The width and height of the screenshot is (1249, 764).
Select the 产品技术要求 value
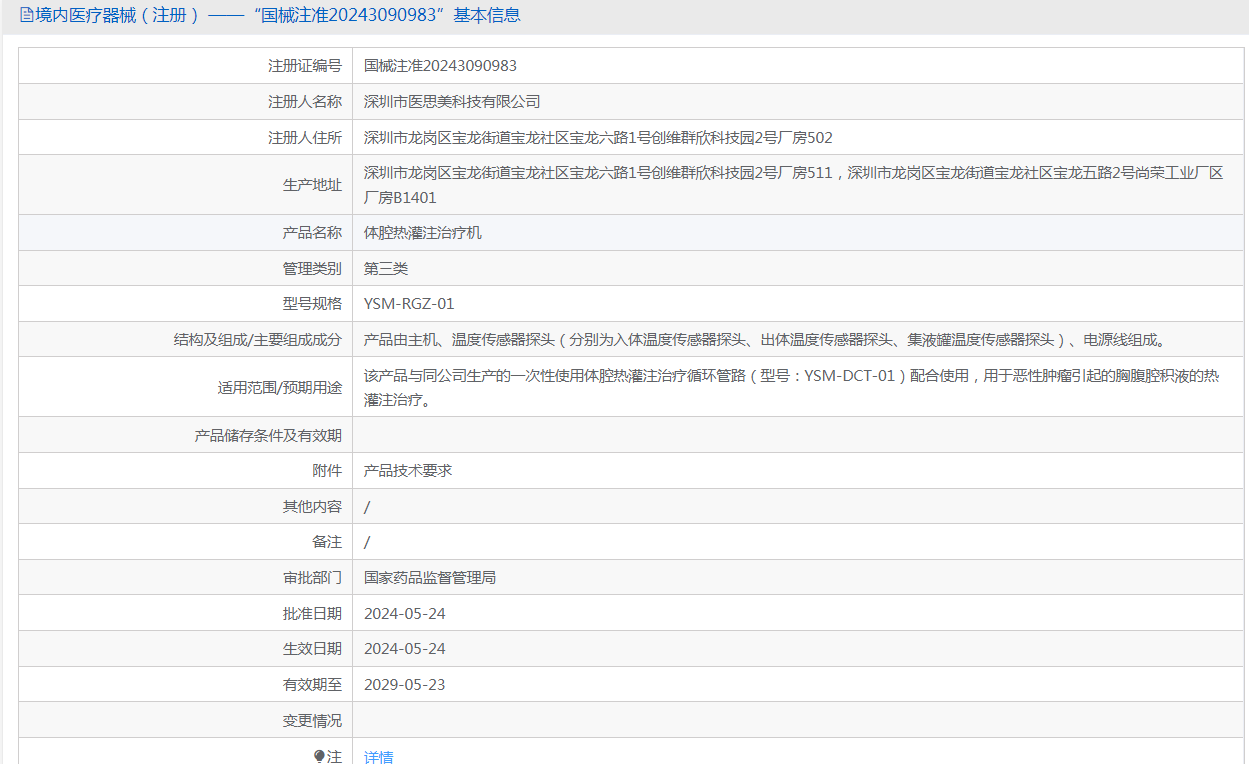pos(408,471)
